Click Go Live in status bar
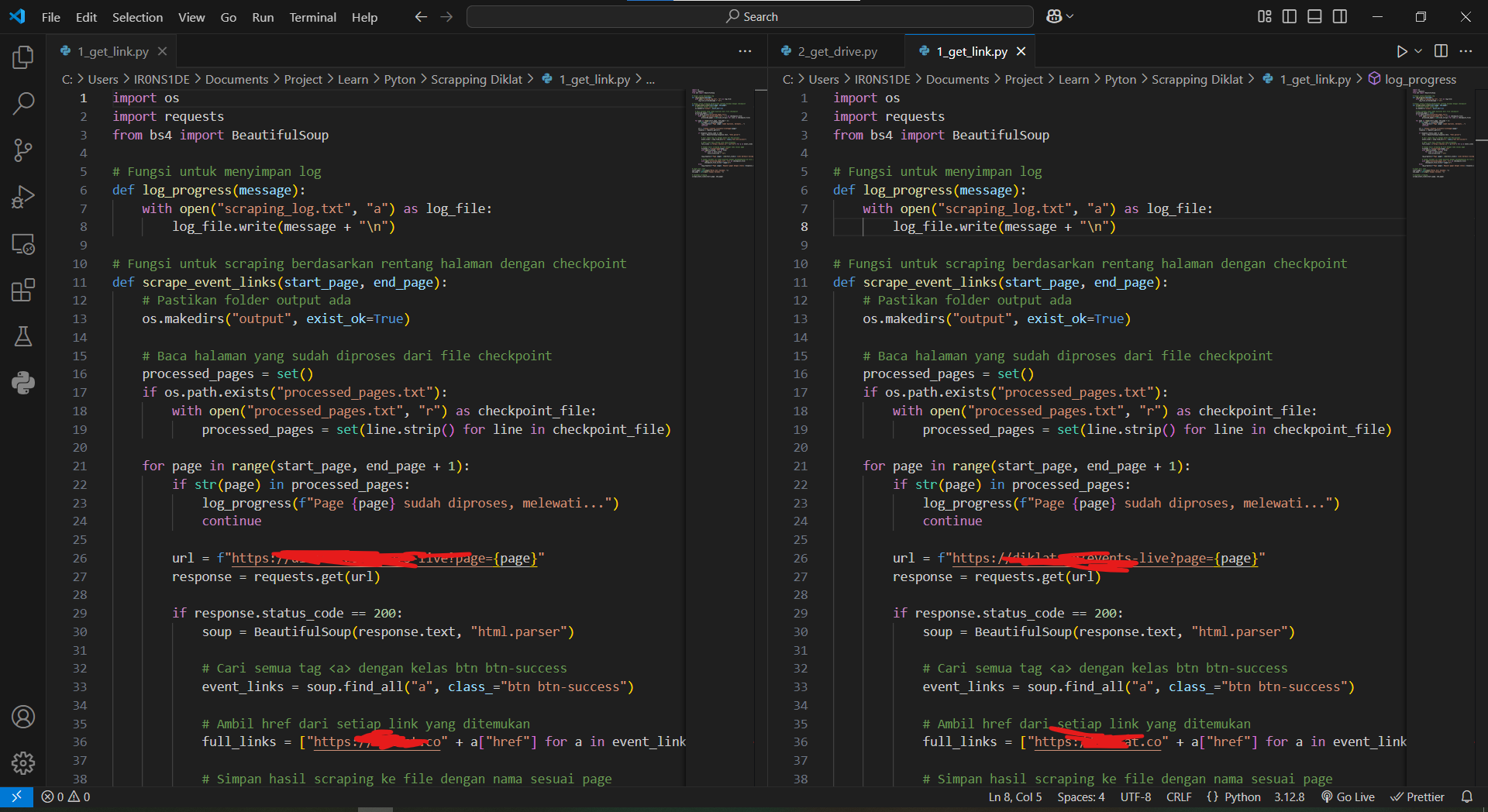Viewport: 1488px width, 812px height. [x=1348, y=797]
